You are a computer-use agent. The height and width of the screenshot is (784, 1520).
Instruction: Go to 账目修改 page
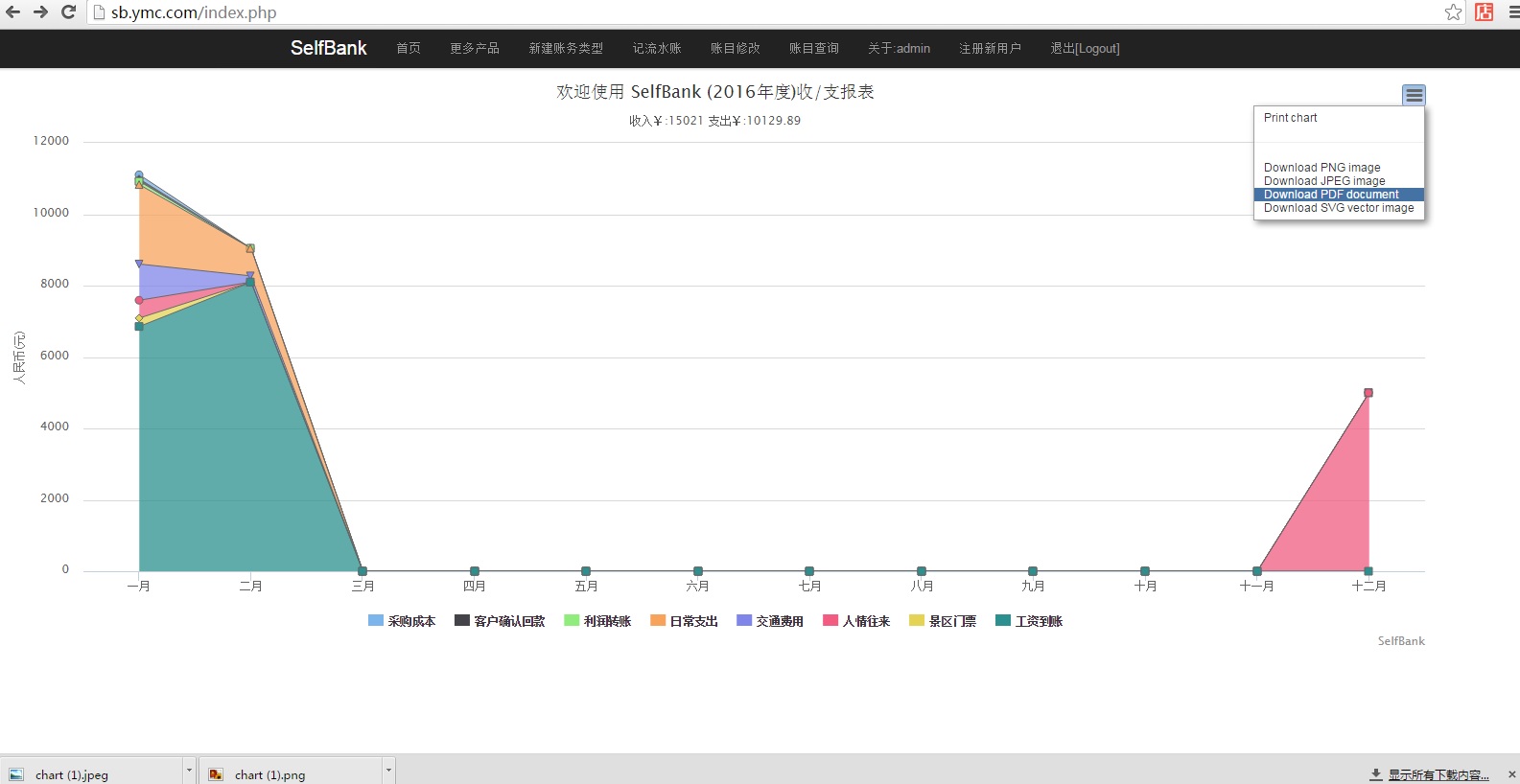click(736, 48)
